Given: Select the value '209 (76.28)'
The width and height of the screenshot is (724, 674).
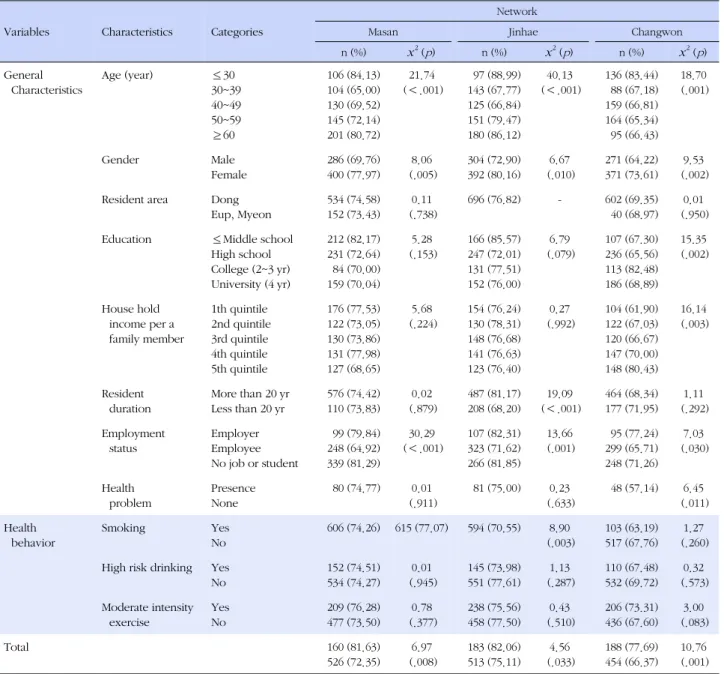Looking at the screenshot, I should [354, 608].
